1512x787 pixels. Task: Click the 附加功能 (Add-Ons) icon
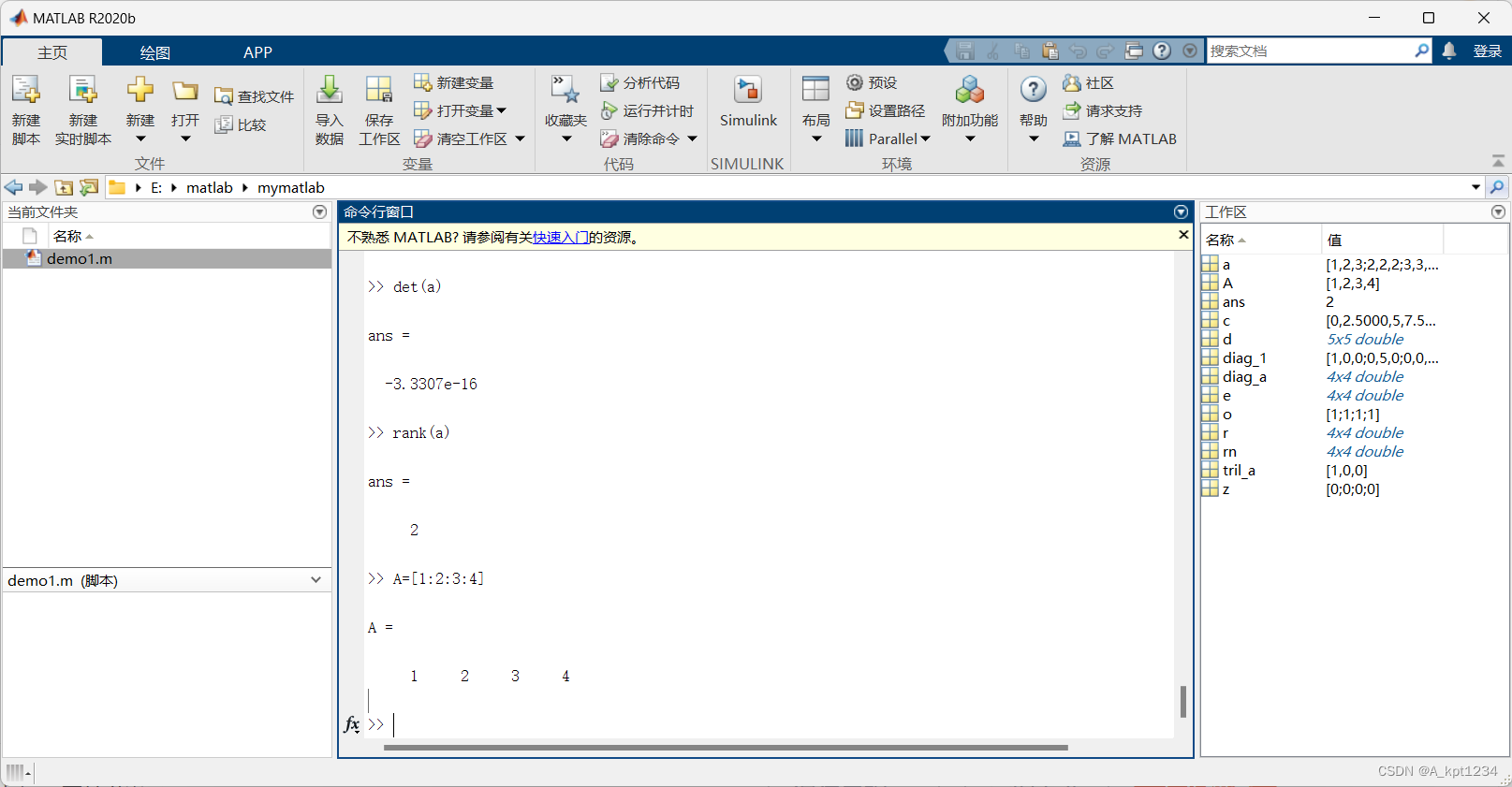(x=970, y=90)
